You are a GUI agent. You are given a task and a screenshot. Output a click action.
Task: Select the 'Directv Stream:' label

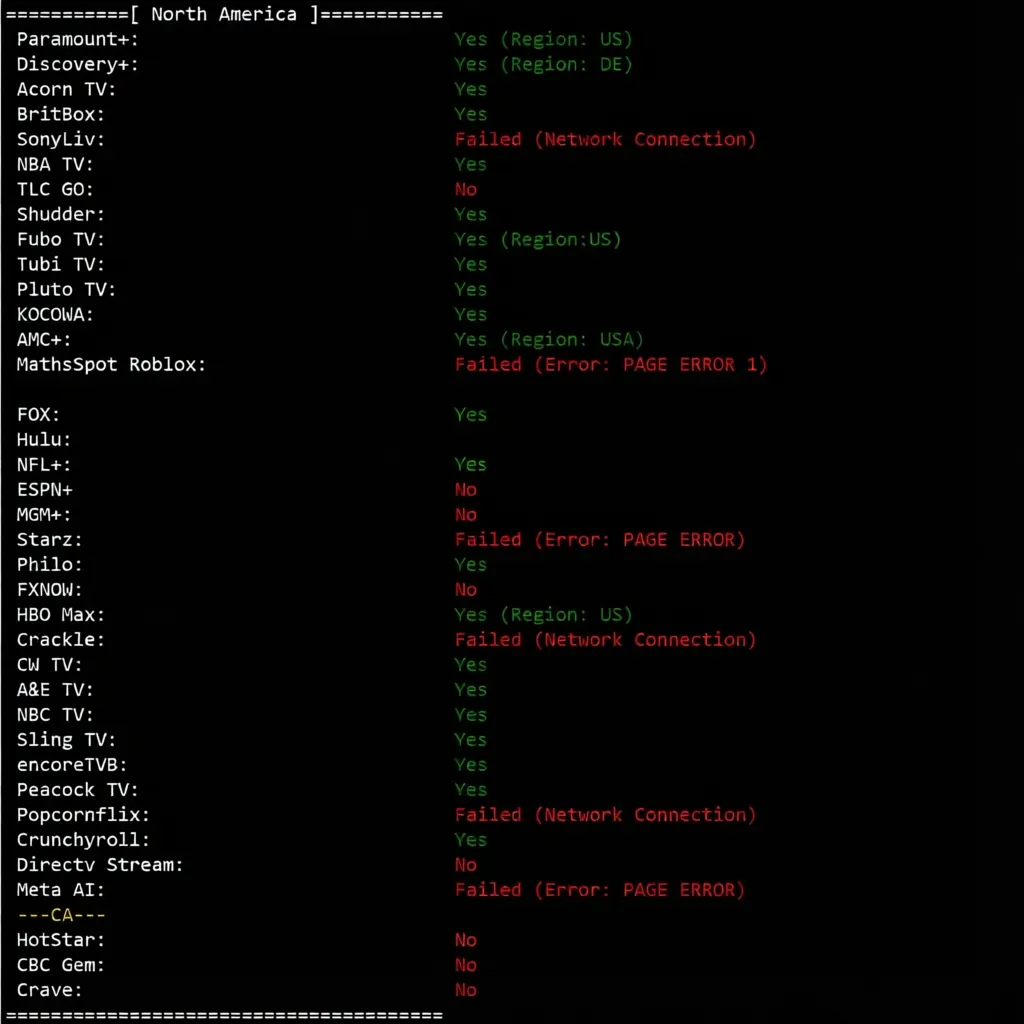(x=100, y=865)
